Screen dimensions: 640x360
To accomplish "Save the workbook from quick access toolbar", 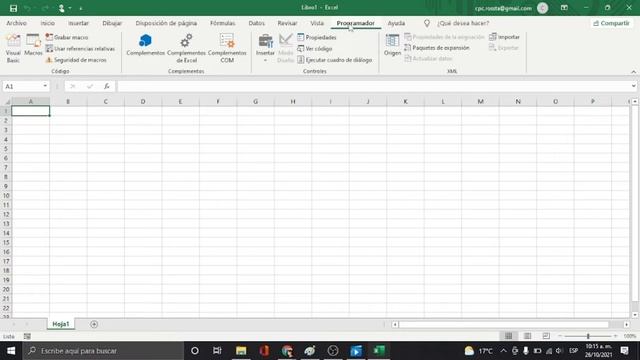I will (x=13, y=8).
